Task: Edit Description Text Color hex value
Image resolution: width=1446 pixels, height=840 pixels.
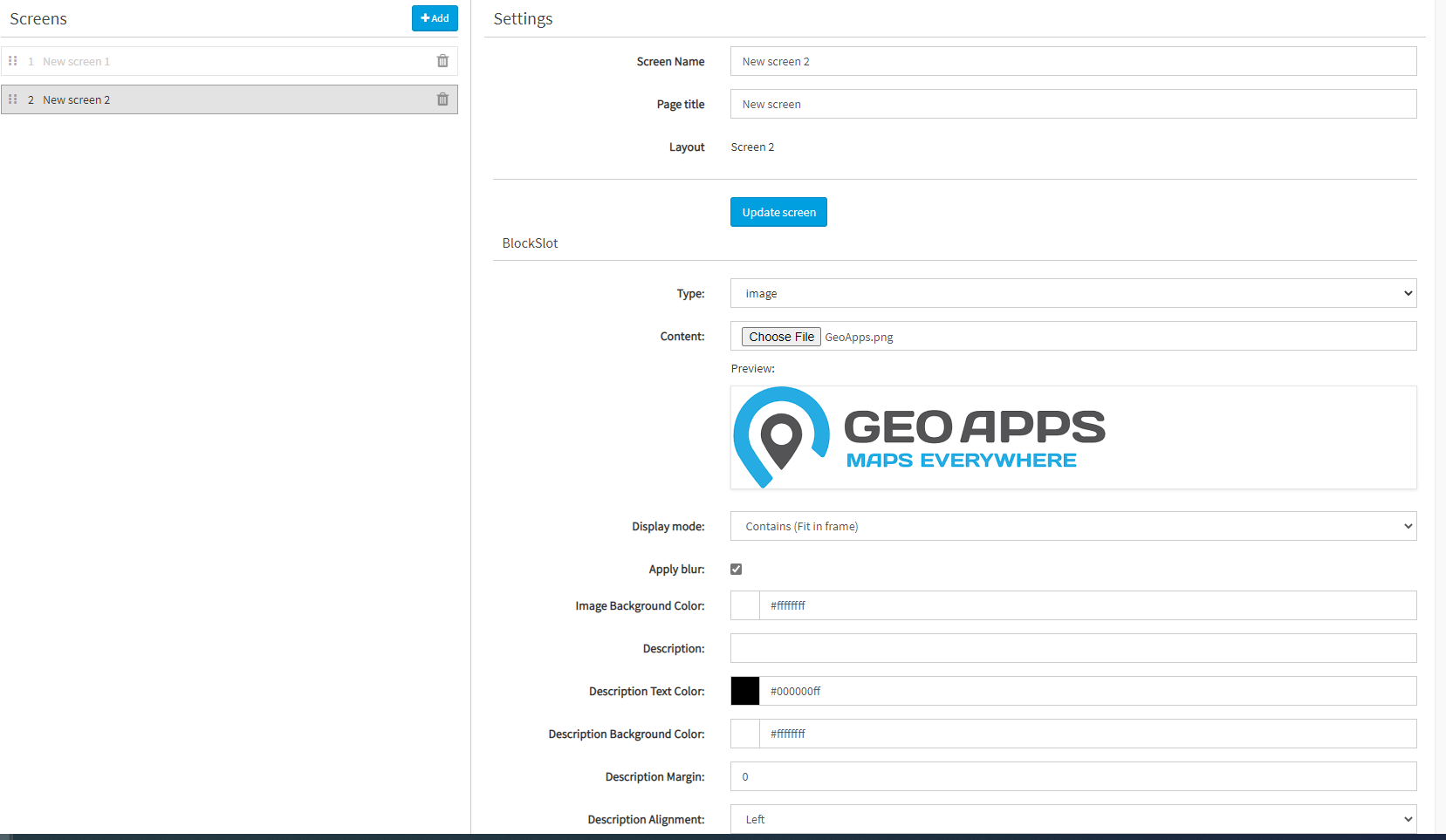Action: tap(1088, 691)
